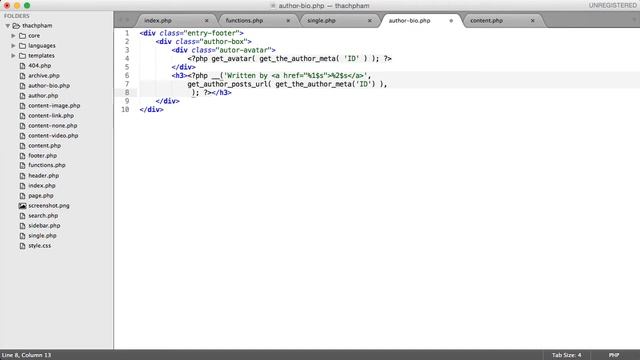The image size is (640, 360).
Task: Close the index.php tab
Action: (207, 20)
